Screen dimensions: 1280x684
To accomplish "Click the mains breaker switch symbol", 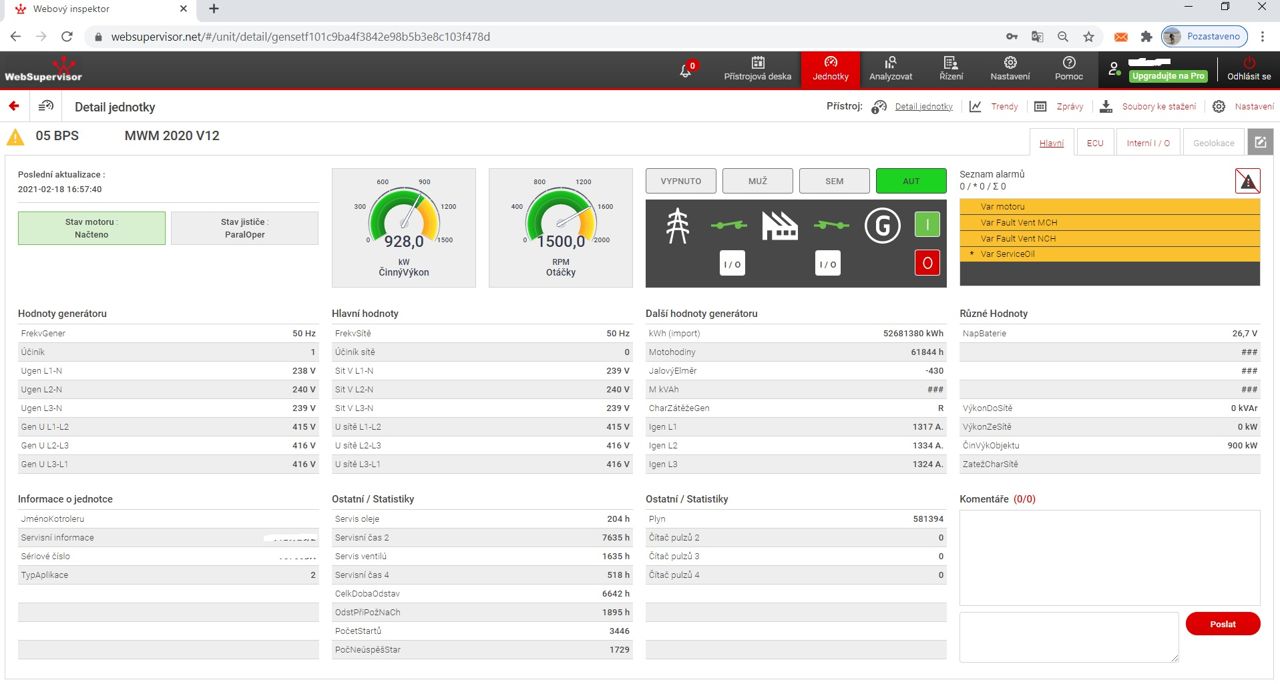I will click(729, 226).
